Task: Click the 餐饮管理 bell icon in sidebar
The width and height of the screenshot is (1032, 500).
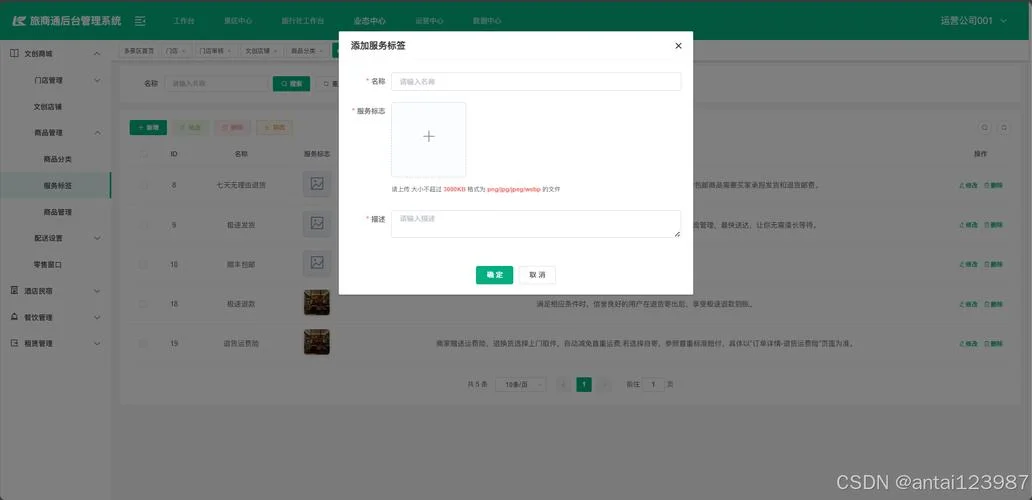Action: (x=14, y=317)
